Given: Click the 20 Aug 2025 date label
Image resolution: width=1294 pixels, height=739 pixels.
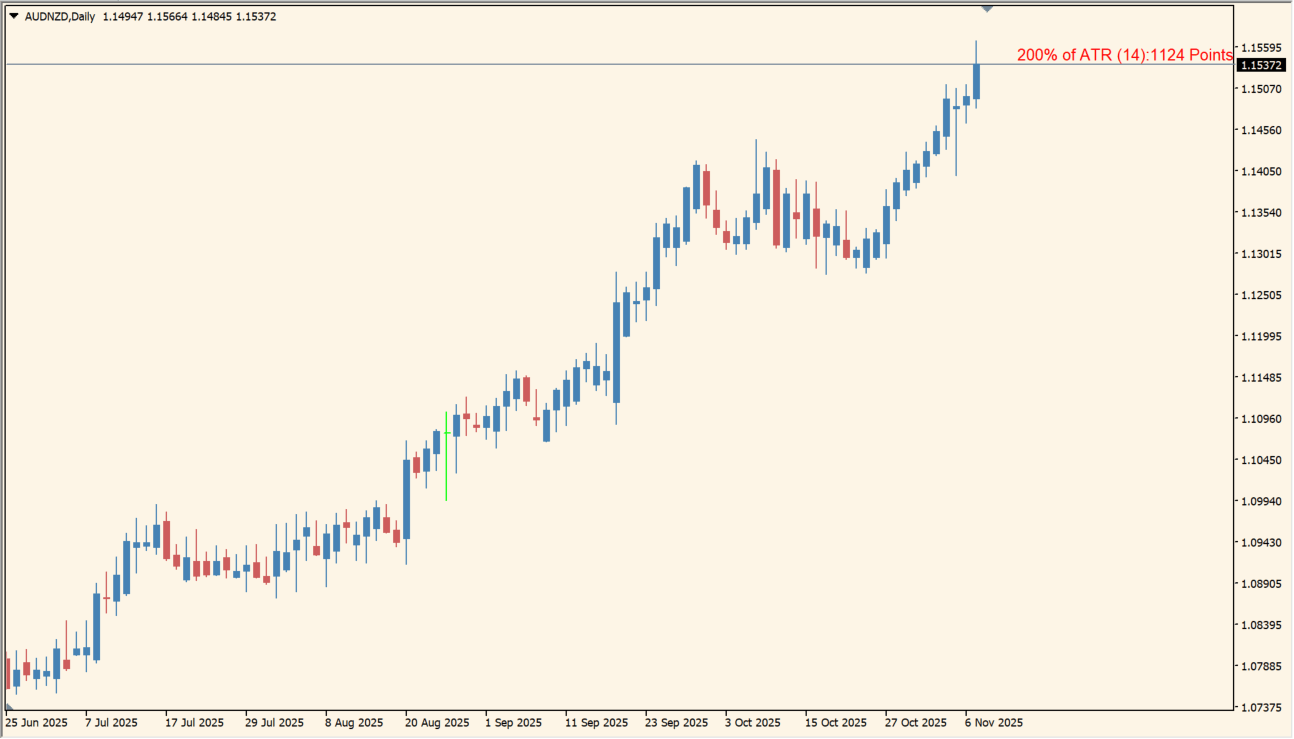Looking at the screenshot, I should [437, 722].
